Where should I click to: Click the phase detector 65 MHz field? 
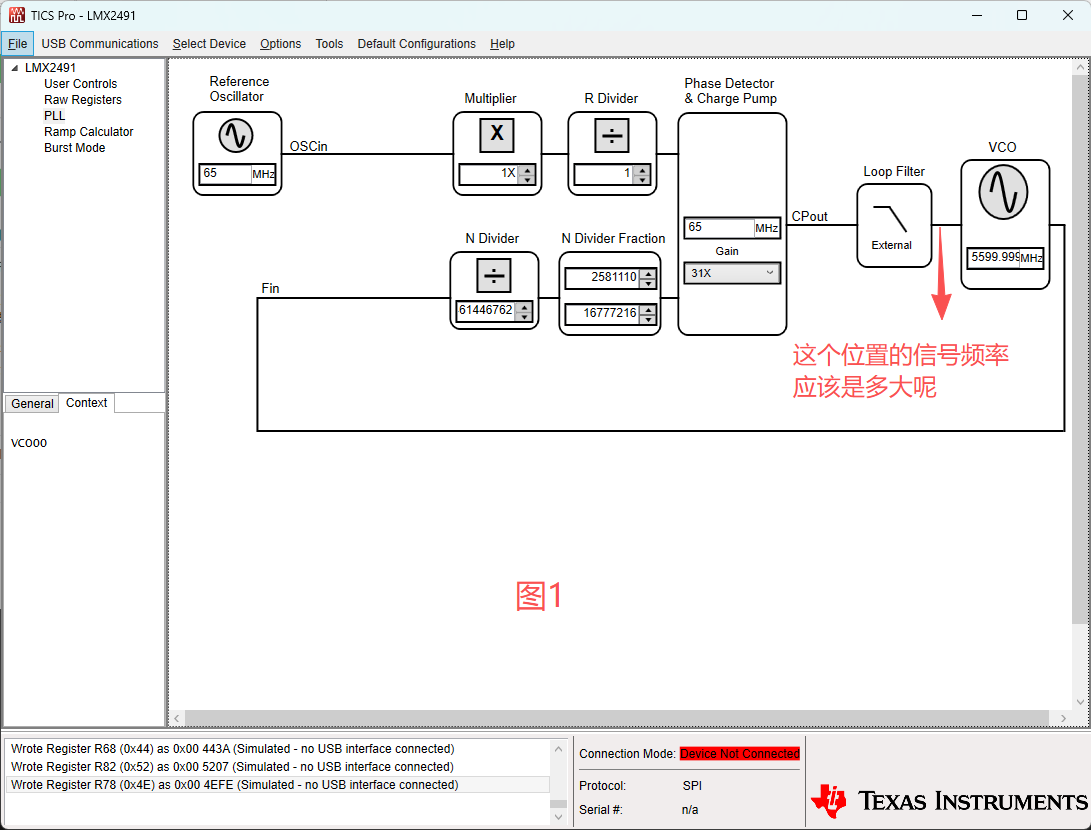pos(719,228)
